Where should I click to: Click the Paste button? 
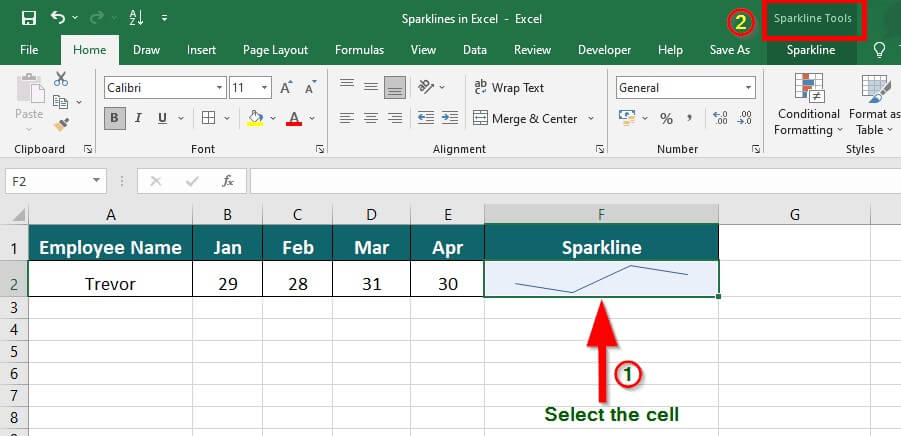(x=29, y=101)
